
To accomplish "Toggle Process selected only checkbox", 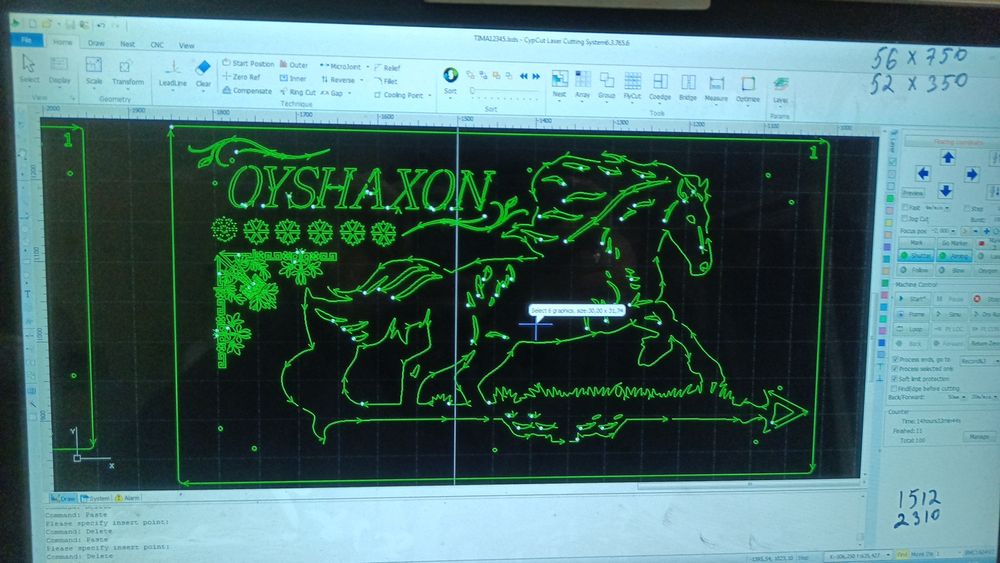I will [895, 369].
